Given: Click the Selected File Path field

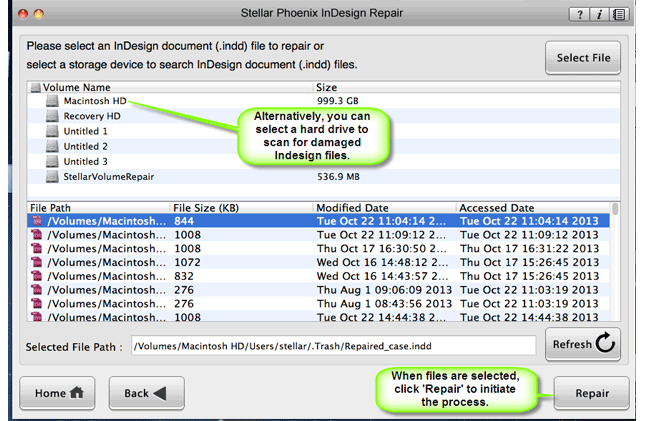Looking at the screenshot, I should click(x=334, y=346).
